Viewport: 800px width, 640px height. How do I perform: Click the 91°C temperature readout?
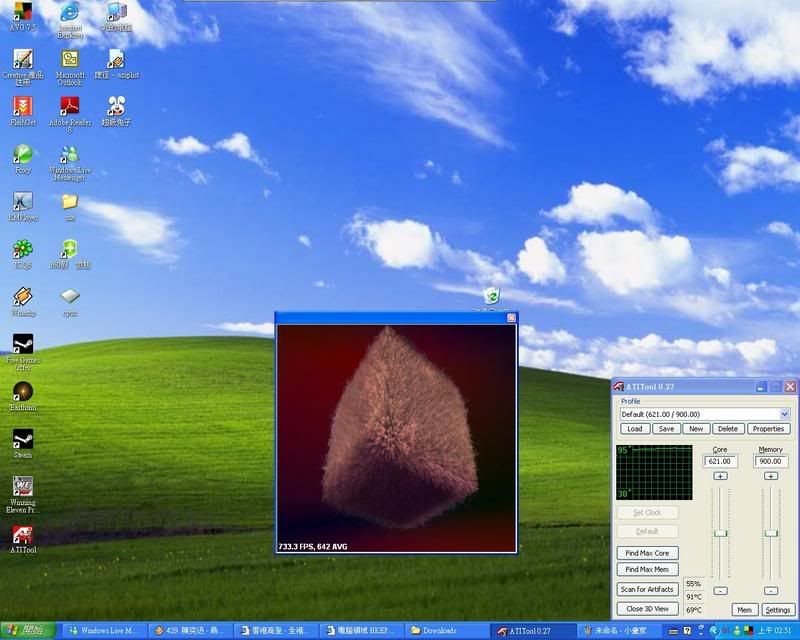pos(693,597)
